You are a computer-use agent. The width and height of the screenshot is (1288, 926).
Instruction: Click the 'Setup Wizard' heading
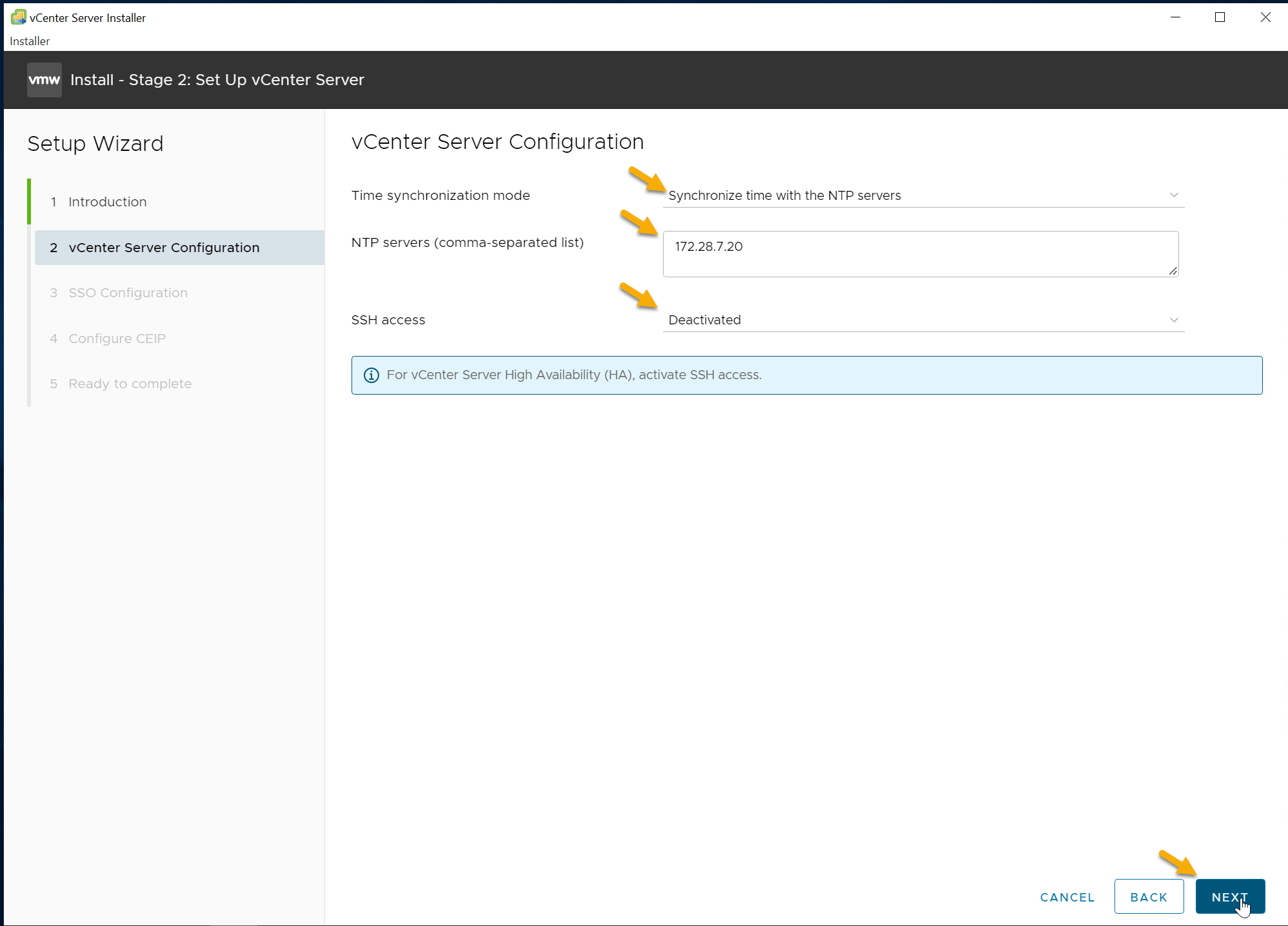click(95, 143)
